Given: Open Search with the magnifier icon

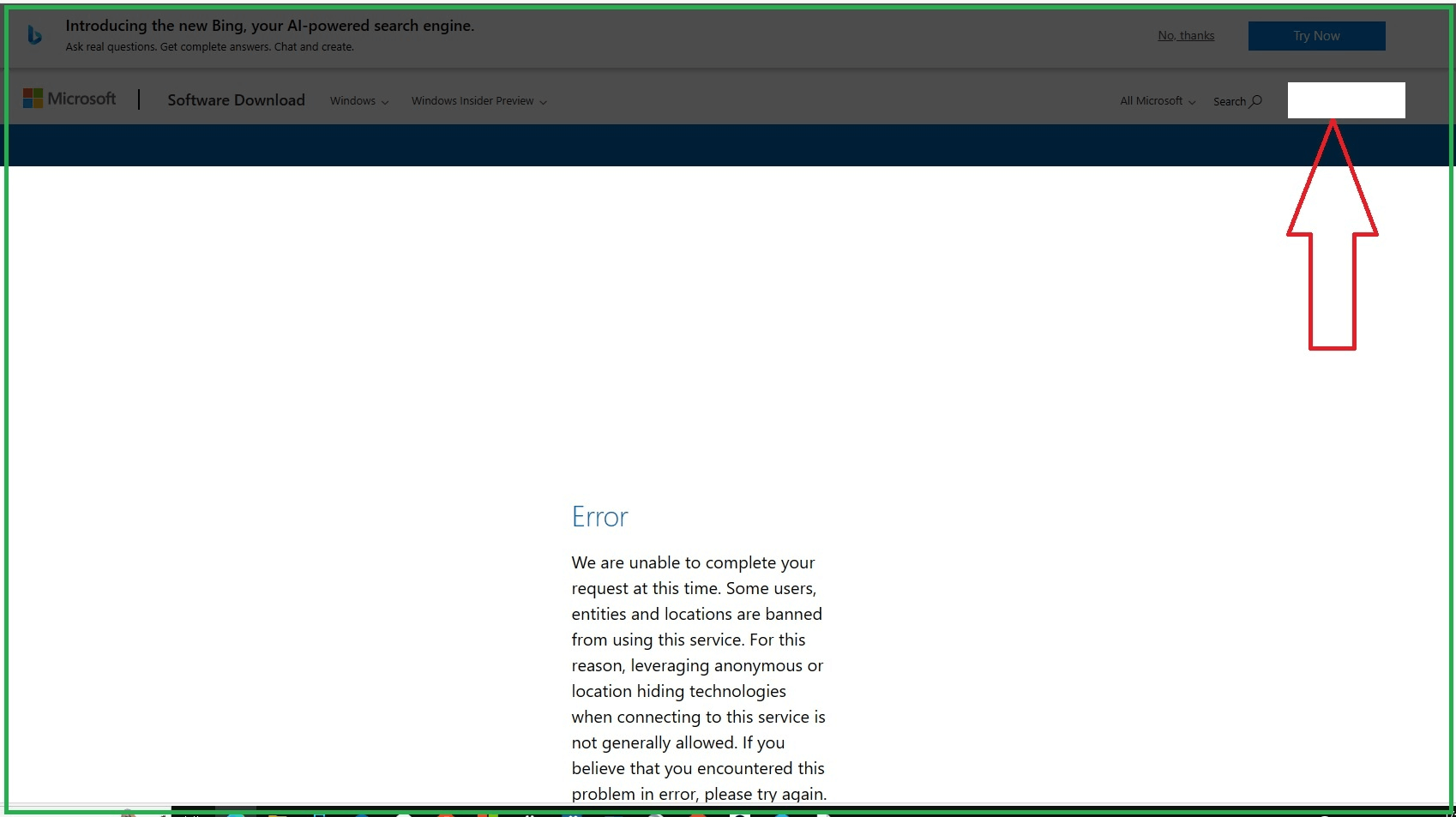Looking at the screenshot, I should point(1237,101).
